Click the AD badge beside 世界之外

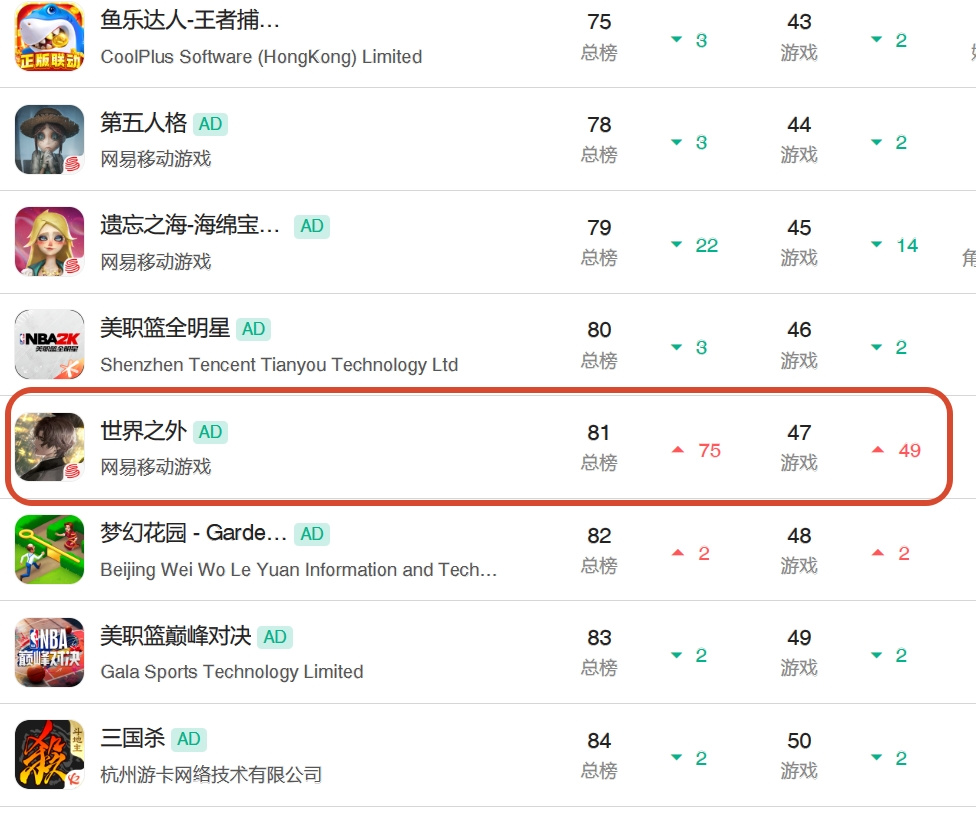(210, 432)
